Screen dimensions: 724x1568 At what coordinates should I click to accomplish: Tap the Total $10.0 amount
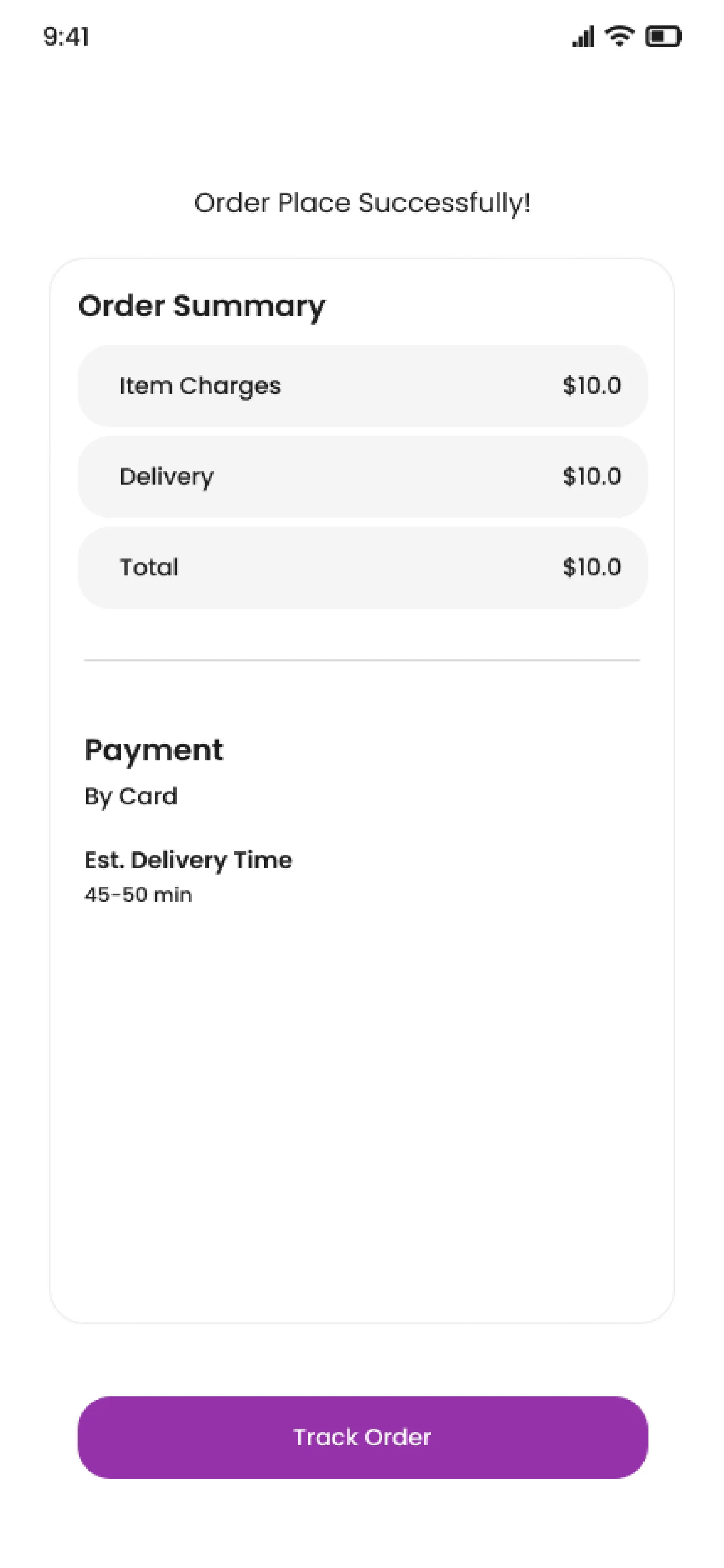(x=592, y=567)
